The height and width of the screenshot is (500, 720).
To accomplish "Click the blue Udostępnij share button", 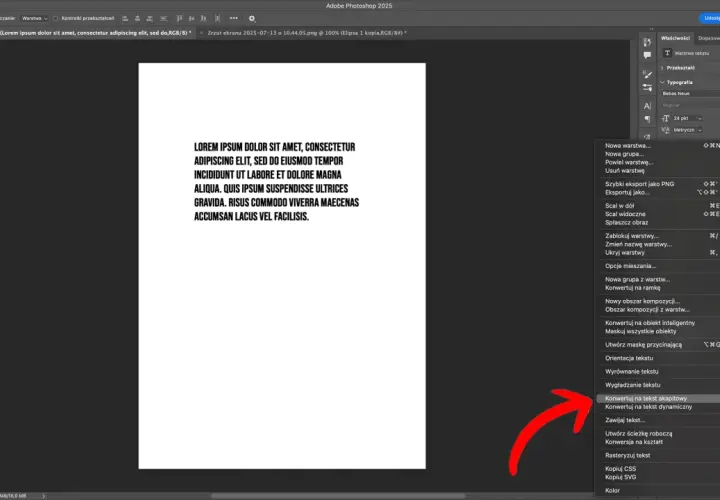I will coord(710,18).
